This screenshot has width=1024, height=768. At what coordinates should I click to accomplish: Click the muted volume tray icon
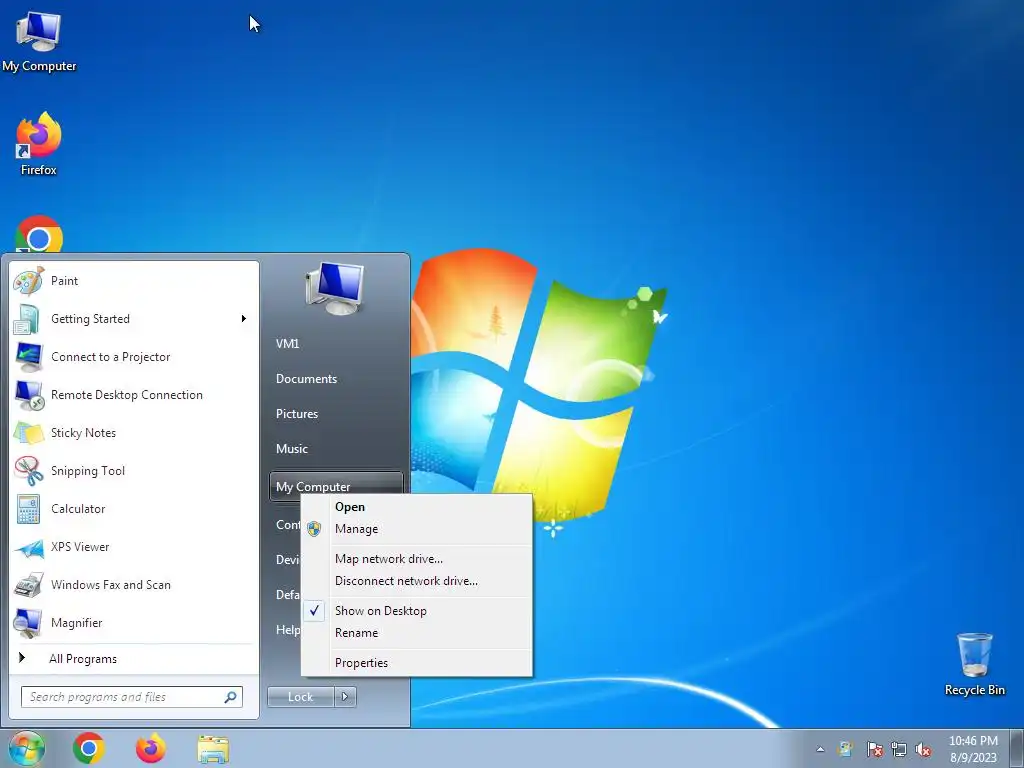pyautogui.click(x=923, y=749)
